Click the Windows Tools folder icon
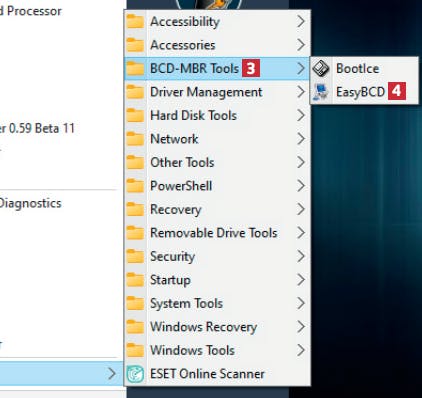The image size is (422, 398). point(135,350)
